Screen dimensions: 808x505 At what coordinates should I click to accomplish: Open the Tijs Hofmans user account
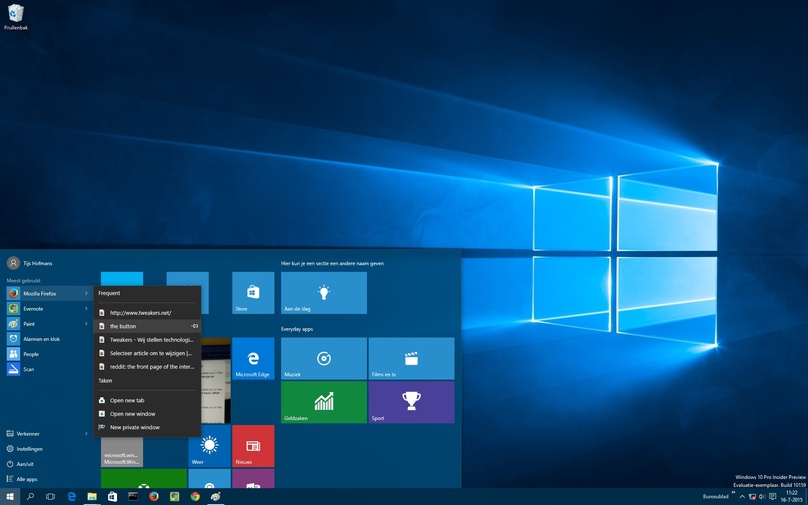coord(30,263)
